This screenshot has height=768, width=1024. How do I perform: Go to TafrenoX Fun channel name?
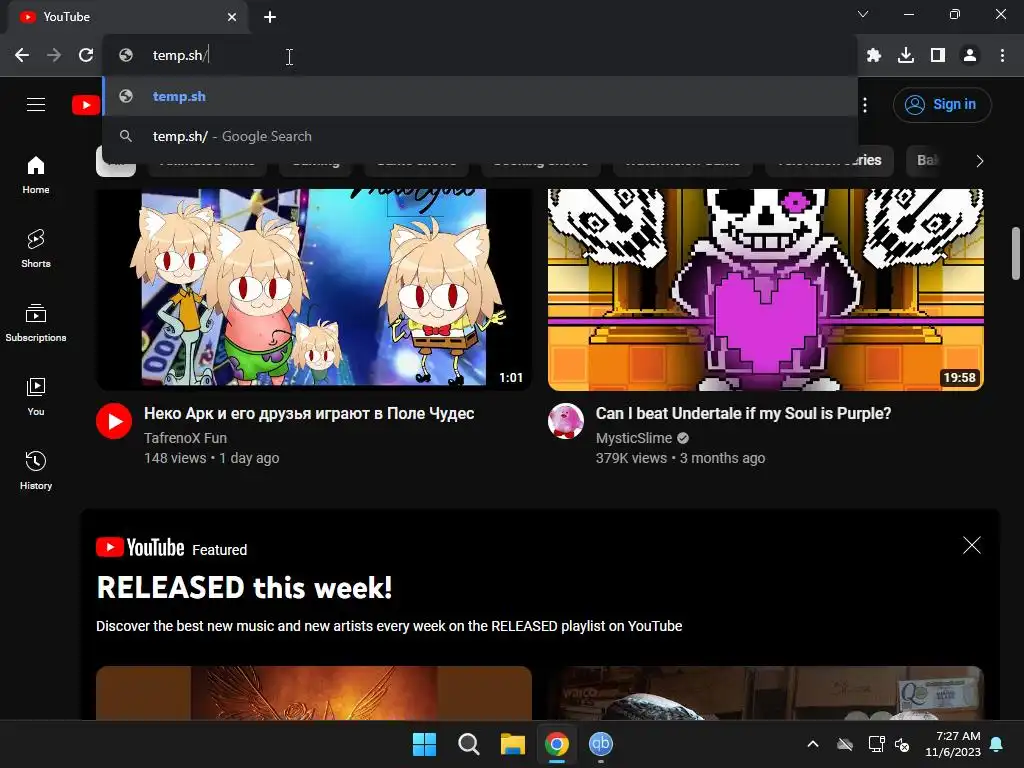[x=185, y=438]
